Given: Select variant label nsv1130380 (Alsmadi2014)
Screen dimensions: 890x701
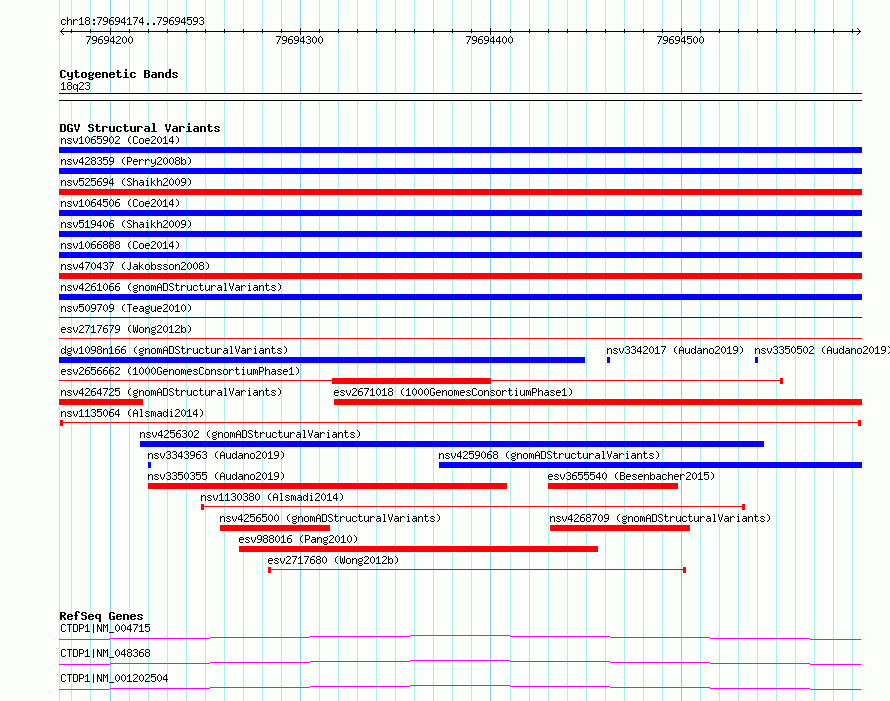Looking at the screenshot, I should tap(272, 497).
